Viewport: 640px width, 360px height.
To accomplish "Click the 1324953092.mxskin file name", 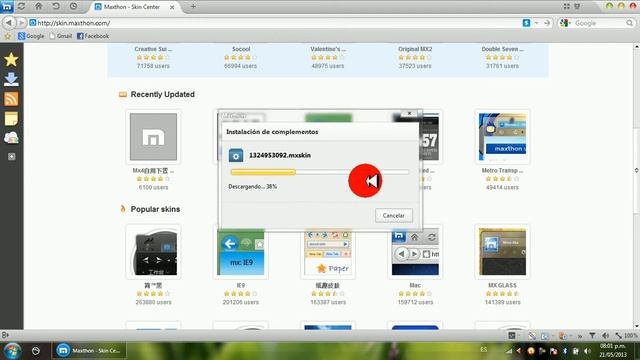I will click(280, 155).
